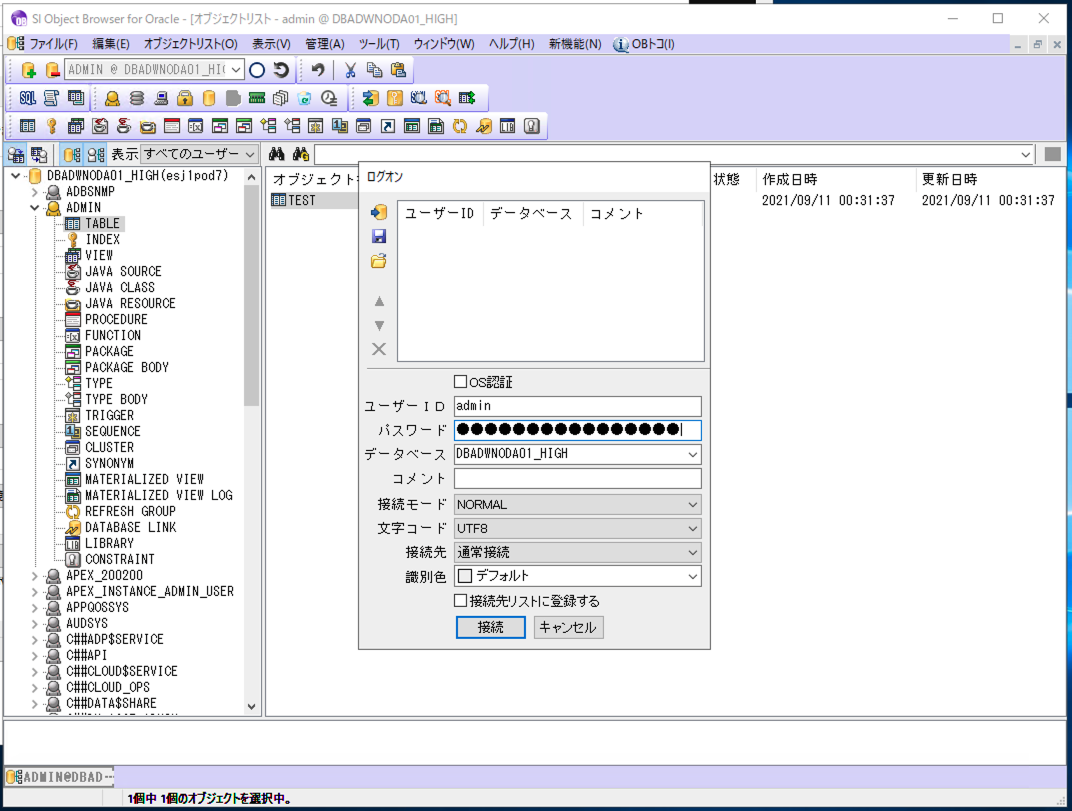The height and width of the screenshot is (811, 1072).
Task: Click the キャンセル button
Action: (x=567, y=627)
